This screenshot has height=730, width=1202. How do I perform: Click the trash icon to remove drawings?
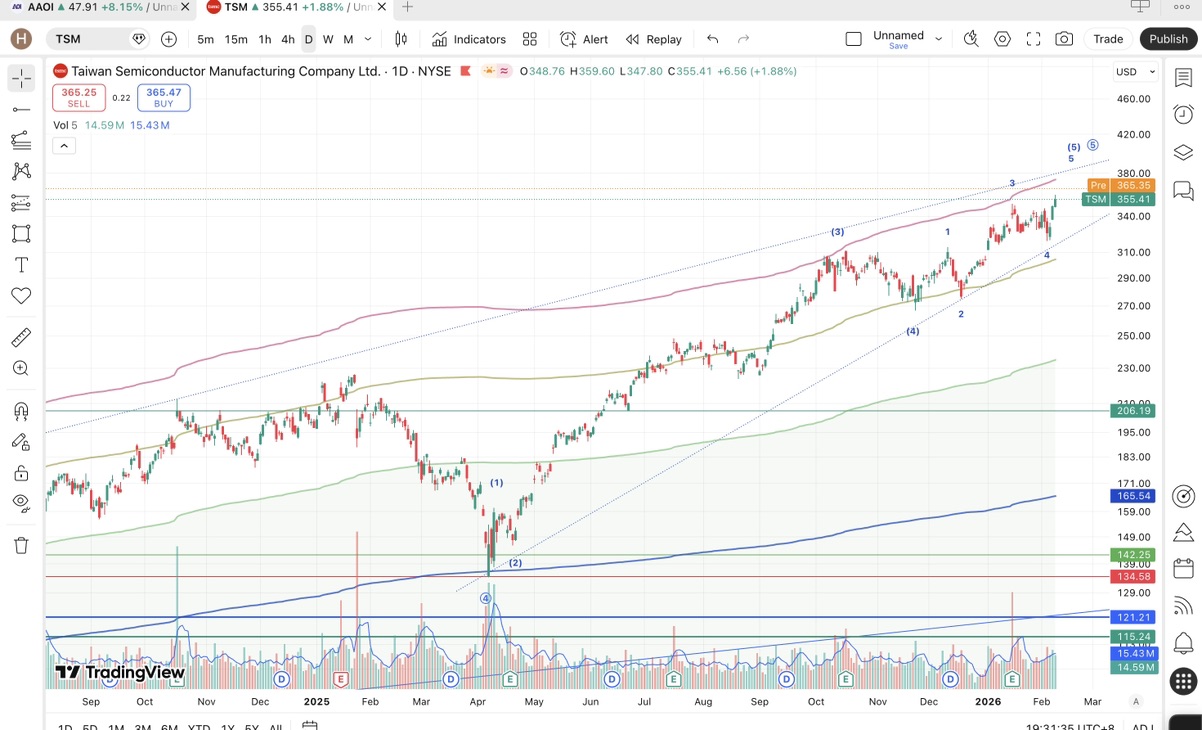(21, 545)
